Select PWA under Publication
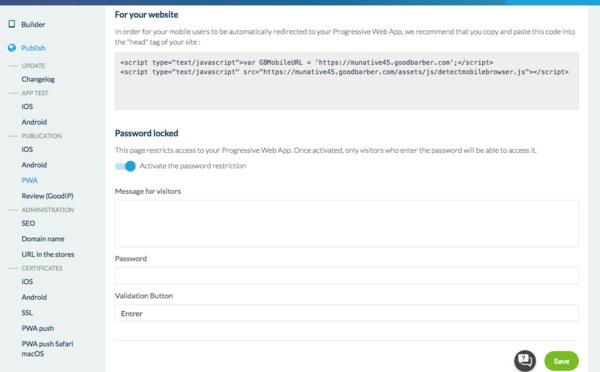 point(29,180)
